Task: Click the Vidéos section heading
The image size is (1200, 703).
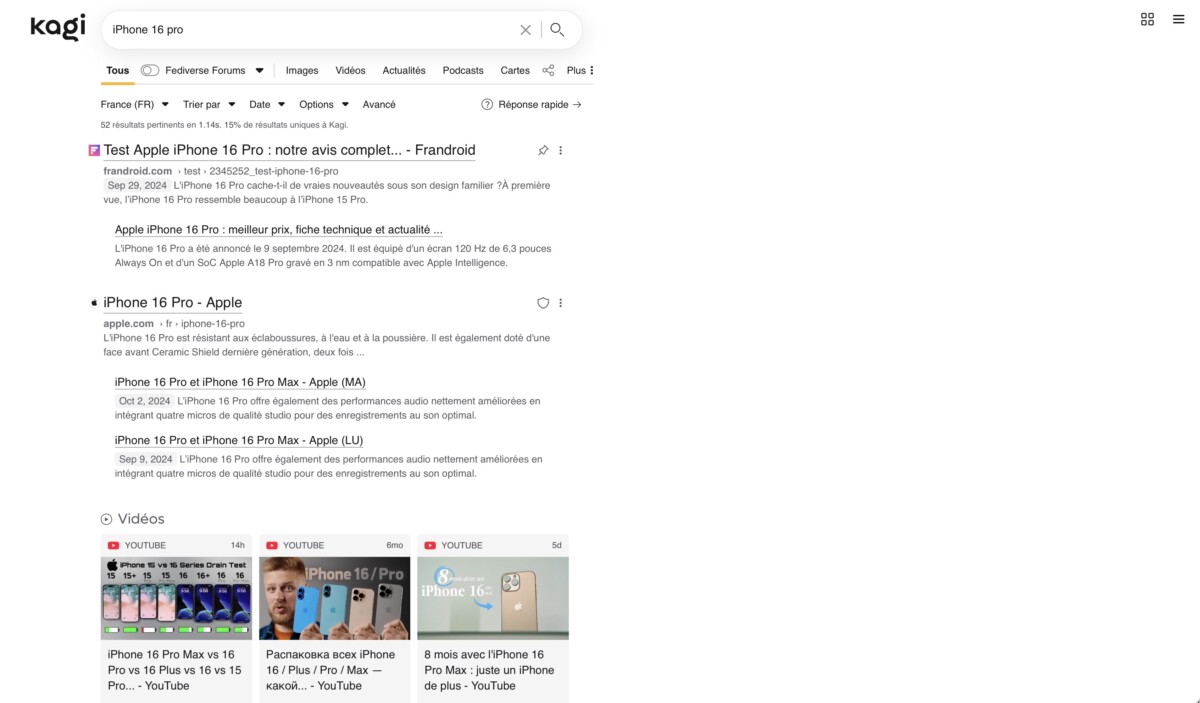Action: tap(141, 519)
